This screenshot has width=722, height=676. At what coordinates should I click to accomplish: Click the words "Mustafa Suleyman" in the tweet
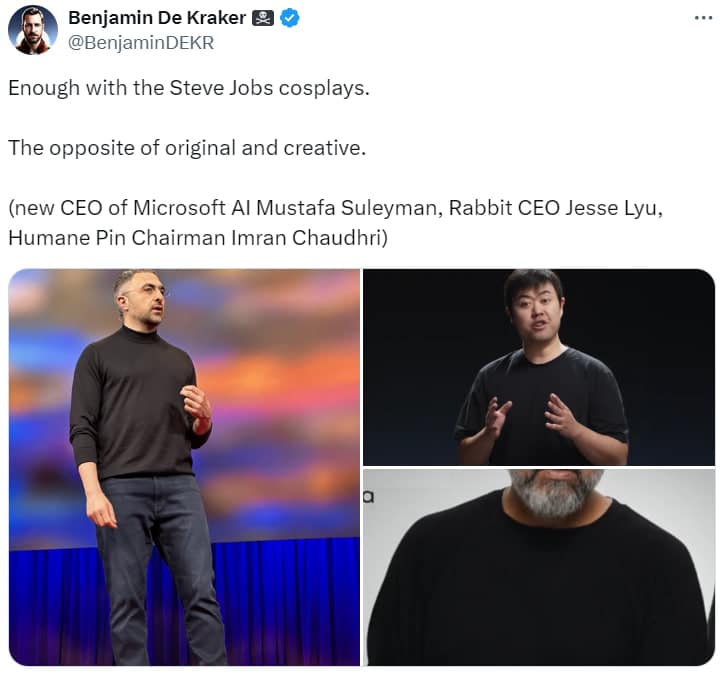tap(372, 209)
